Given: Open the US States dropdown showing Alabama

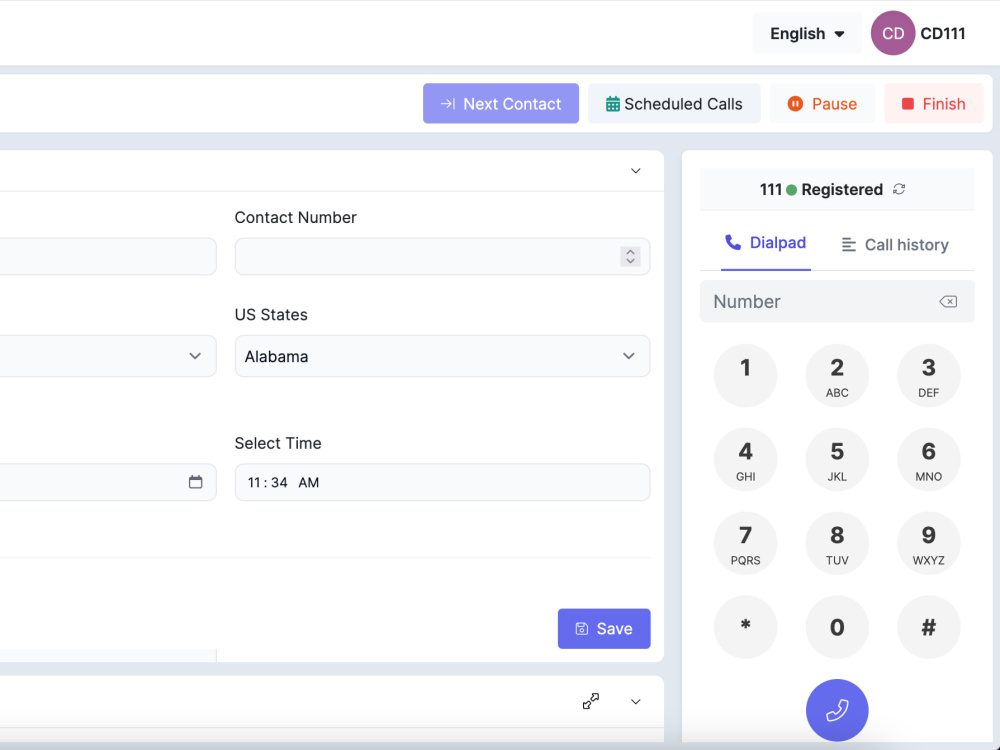Looking at the screenshot, I should point(443,356).
